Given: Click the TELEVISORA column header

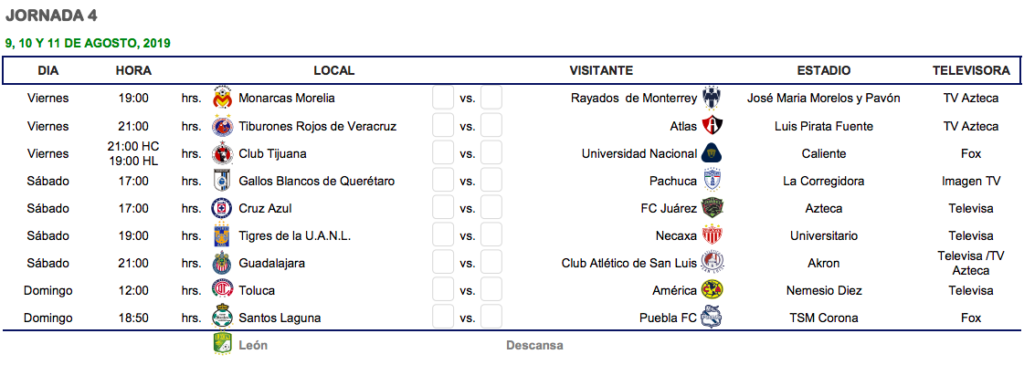Looking at the screenshot, I should [x=971, y=71].
